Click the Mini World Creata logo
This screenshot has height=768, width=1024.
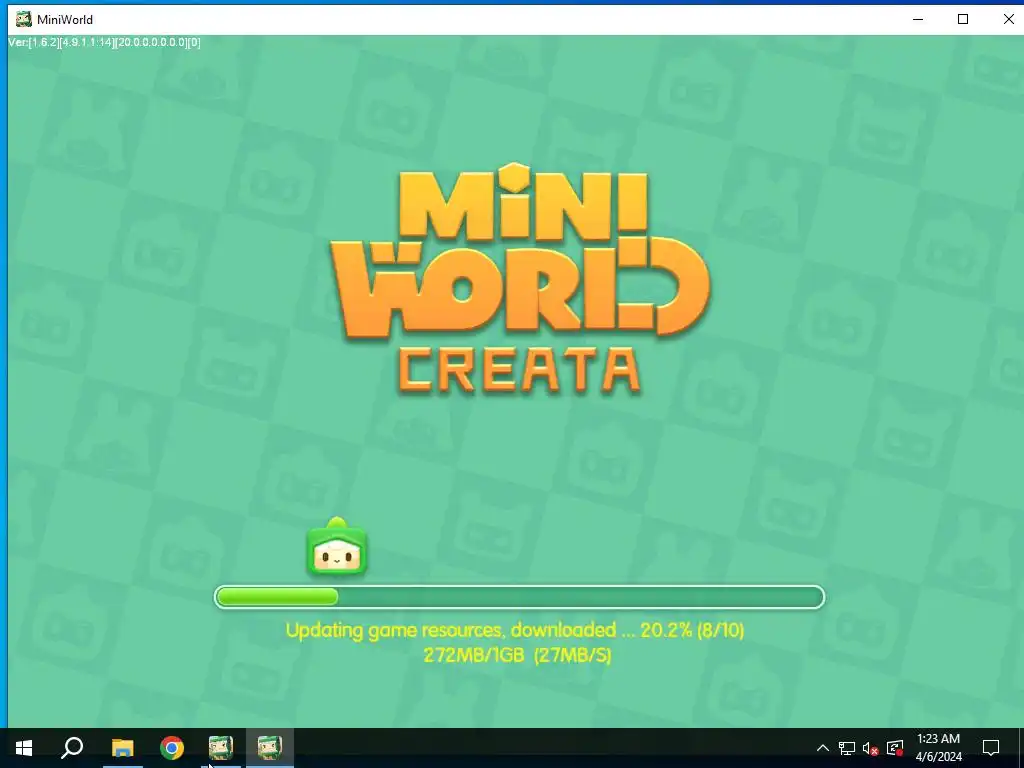(x=520, y=280)
